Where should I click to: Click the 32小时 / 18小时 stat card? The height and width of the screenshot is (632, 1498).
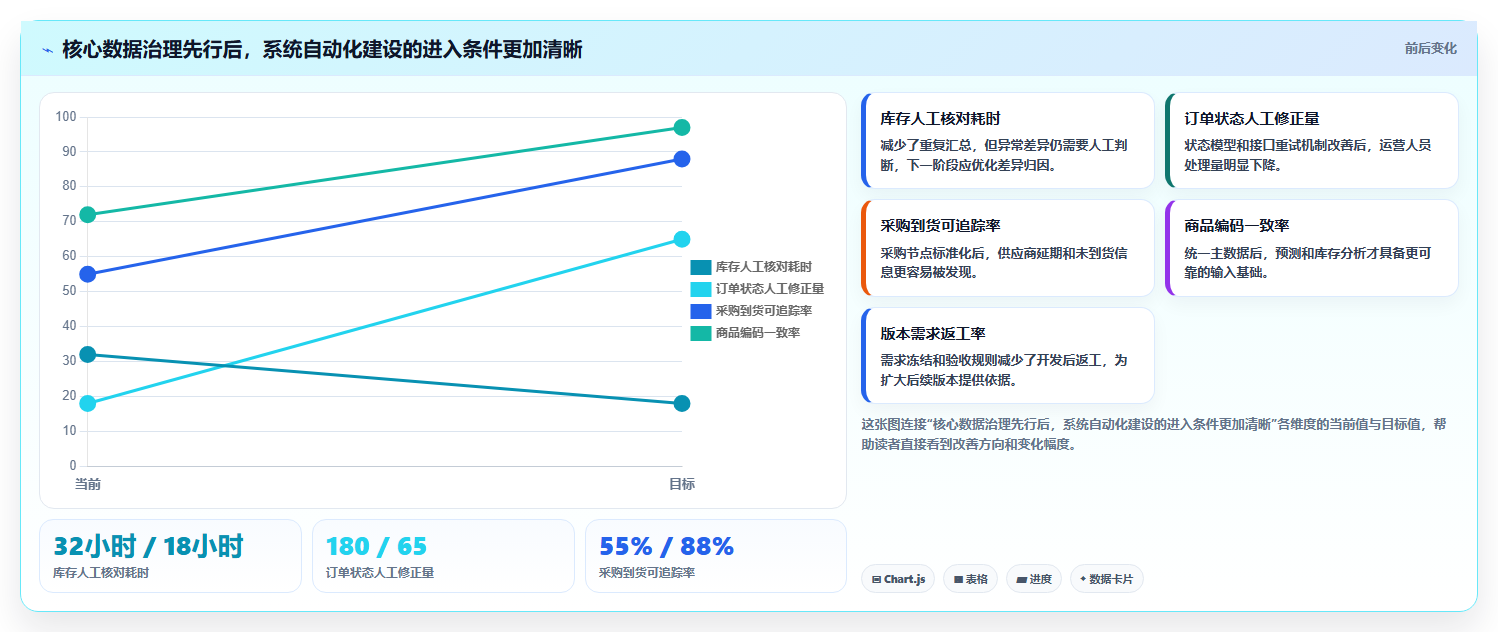[170, 556]
